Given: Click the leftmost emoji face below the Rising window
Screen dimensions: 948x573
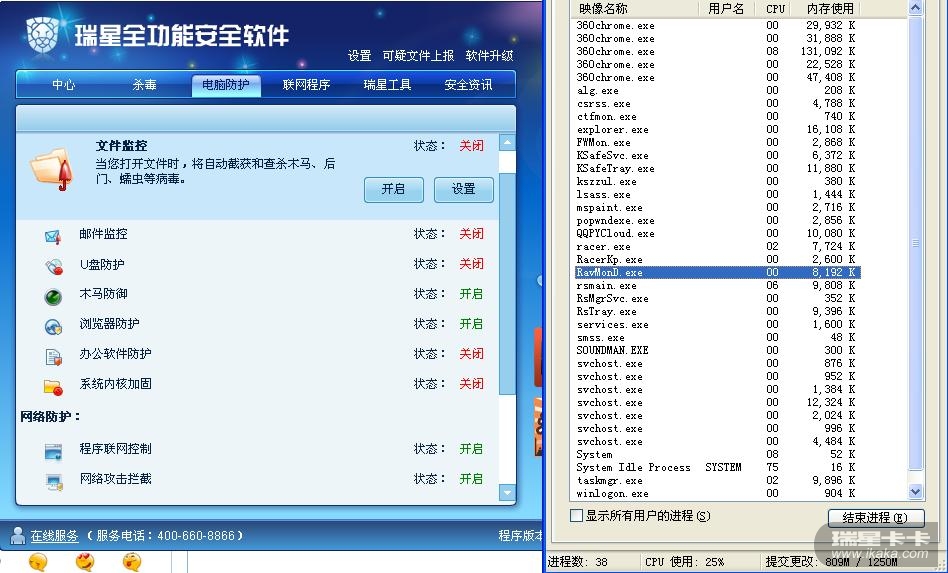Looking at the screenshot, I should [x=37, y=562].
